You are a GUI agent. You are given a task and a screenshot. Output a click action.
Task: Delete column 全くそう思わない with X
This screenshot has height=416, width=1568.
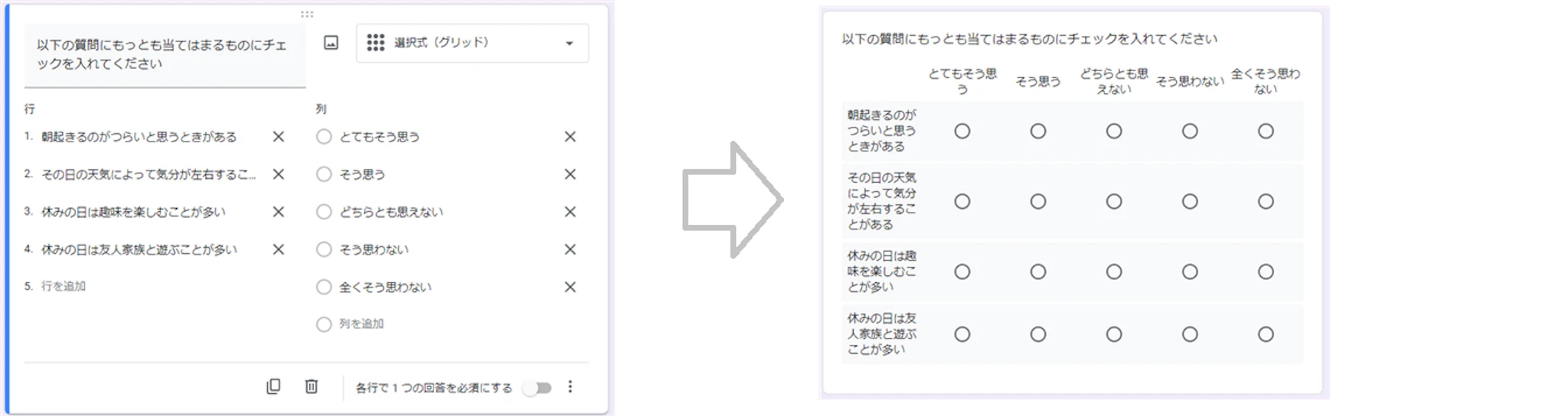click(570, 288)
